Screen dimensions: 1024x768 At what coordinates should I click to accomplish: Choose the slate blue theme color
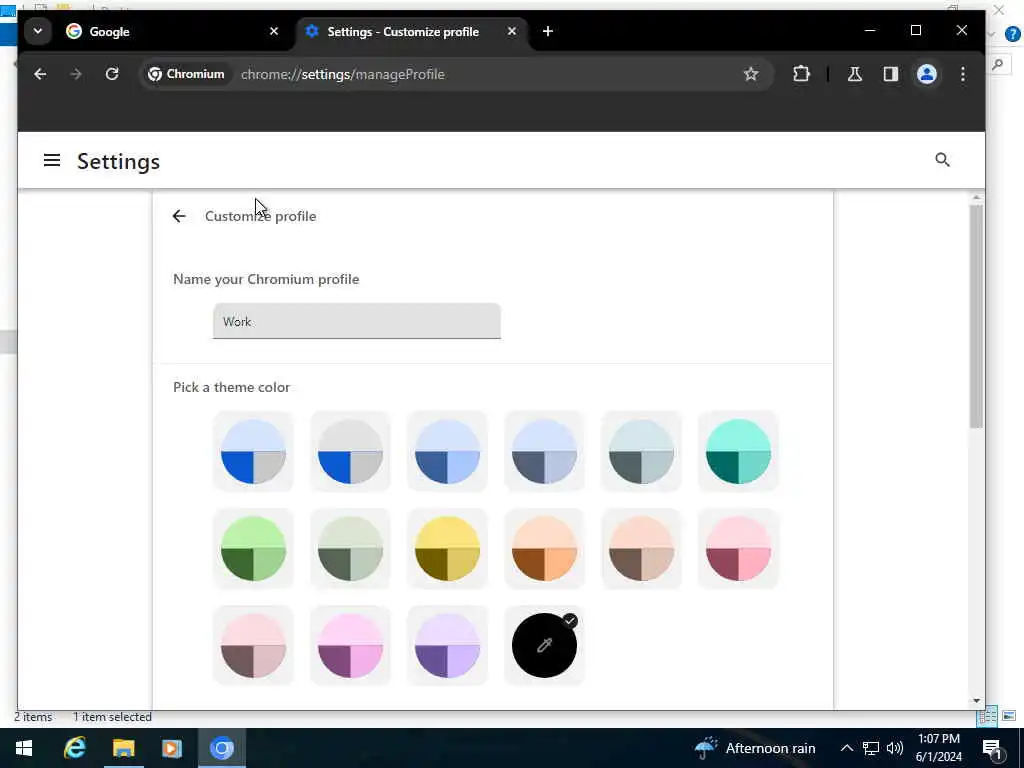pyautogui.click(x=544, y=451)
